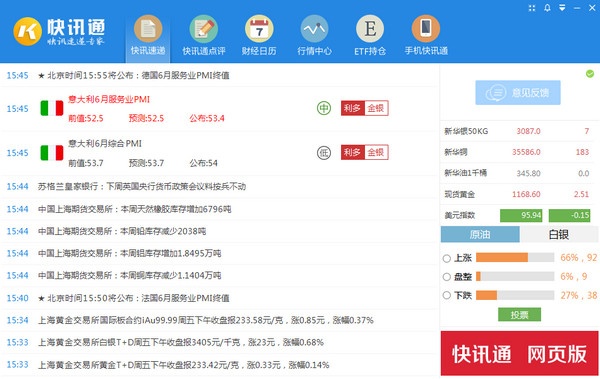Open the 快讯通点评 commentary tab
This screenshot has height=379, width=600.
tap(204, 36)
